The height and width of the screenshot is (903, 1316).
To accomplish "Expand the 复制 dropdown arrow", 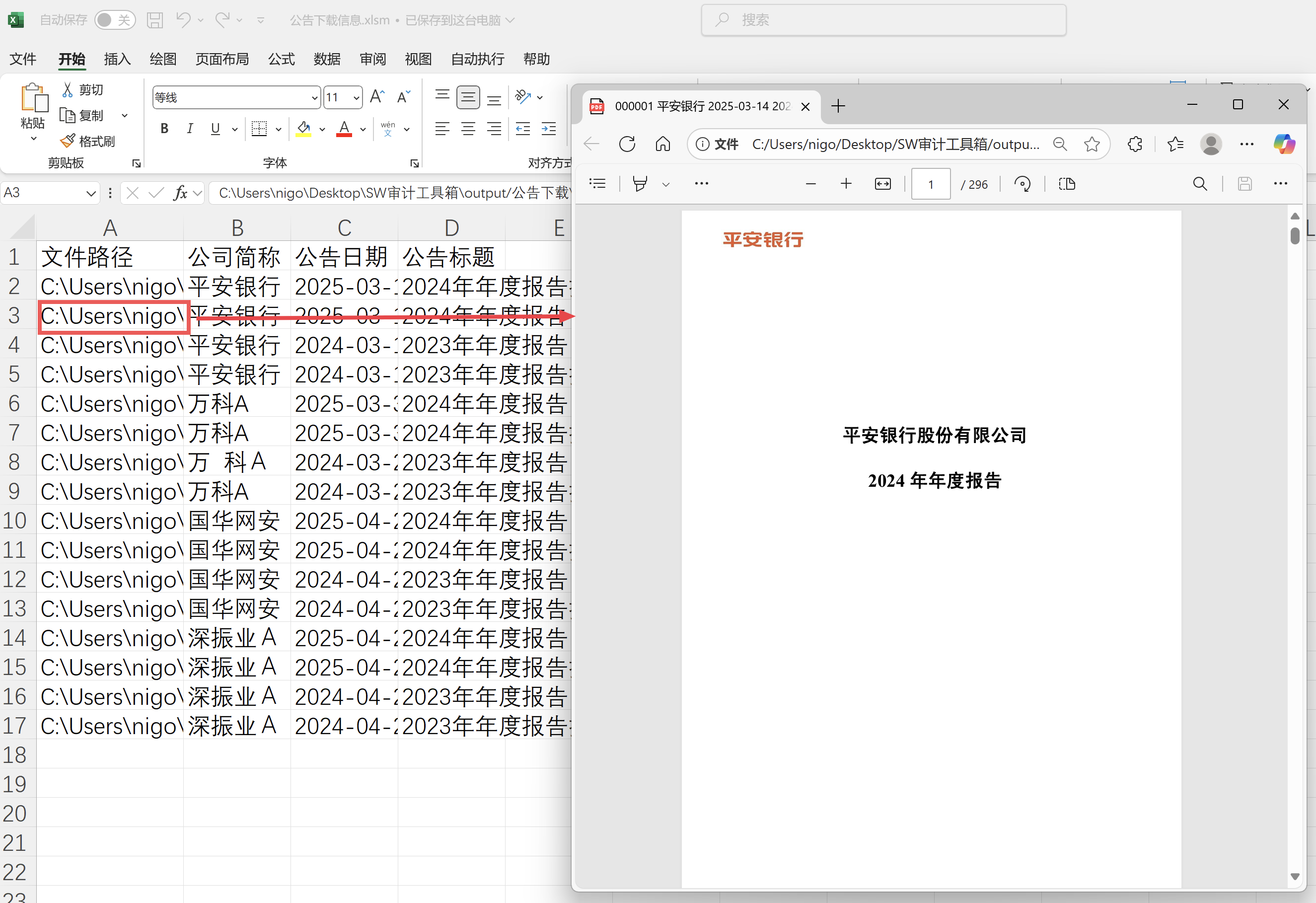I will coord(125,116).
